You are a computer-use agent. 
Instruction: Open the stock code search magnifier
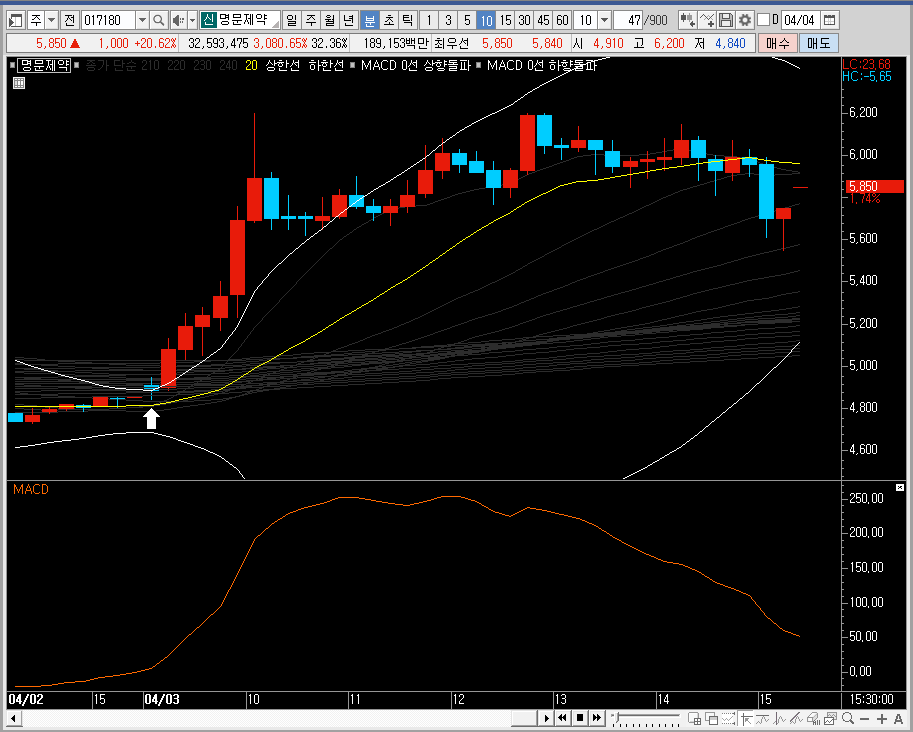[x=158, y=20]
